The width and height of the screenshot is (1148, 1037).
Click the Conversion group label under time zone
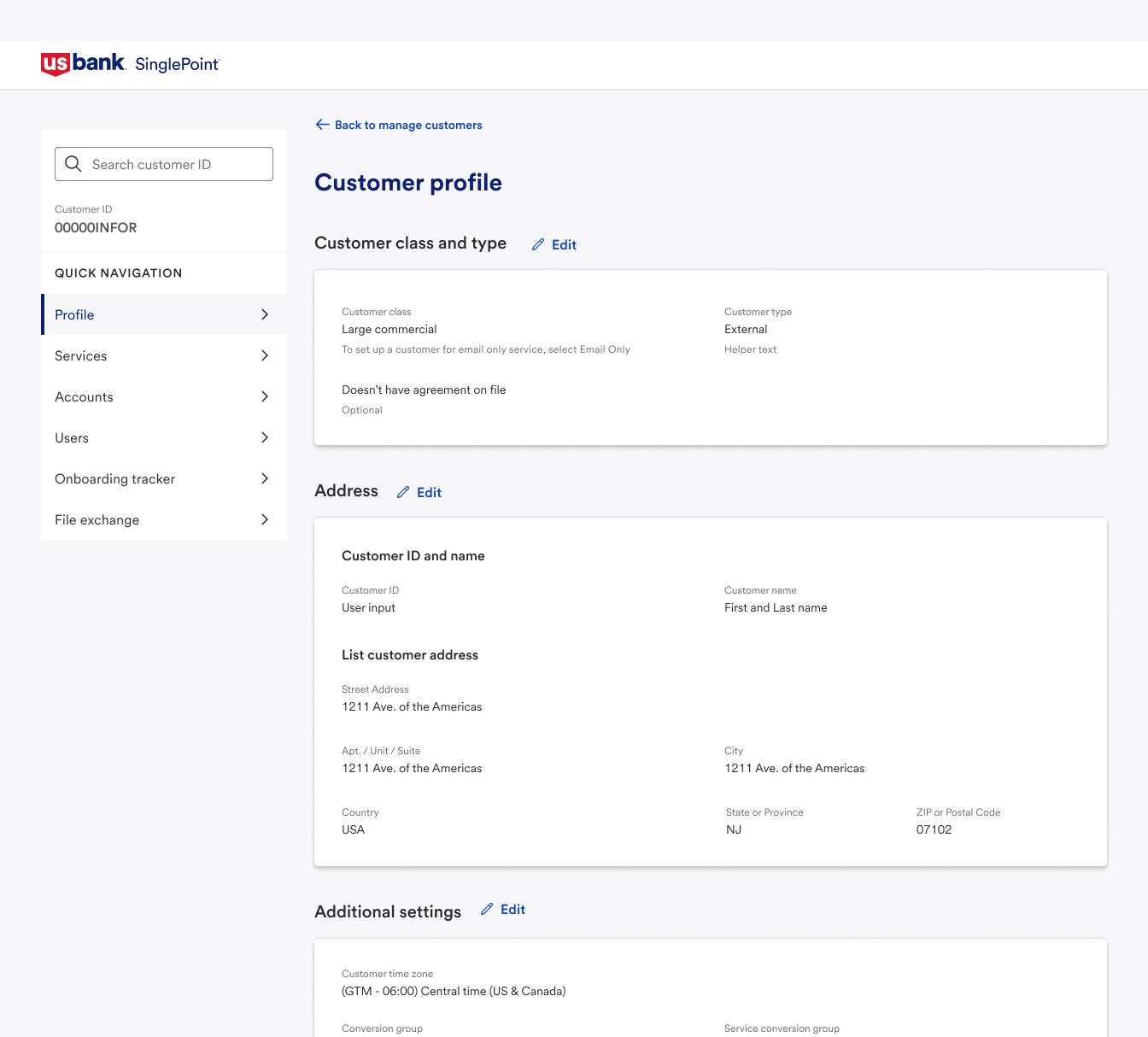(x=382, y=1028)
